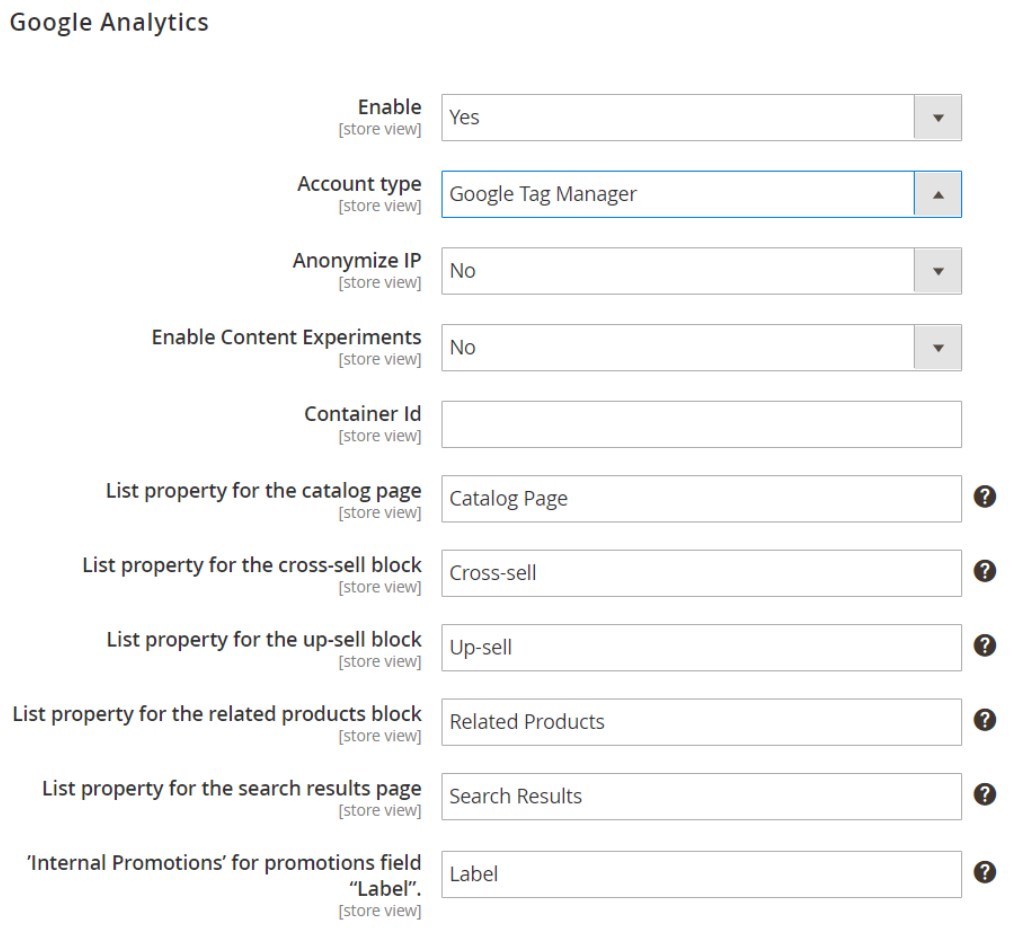Click question mark next to Search Results field
The width and height of the screenshot is (1024, 928).
pos(984,795)
